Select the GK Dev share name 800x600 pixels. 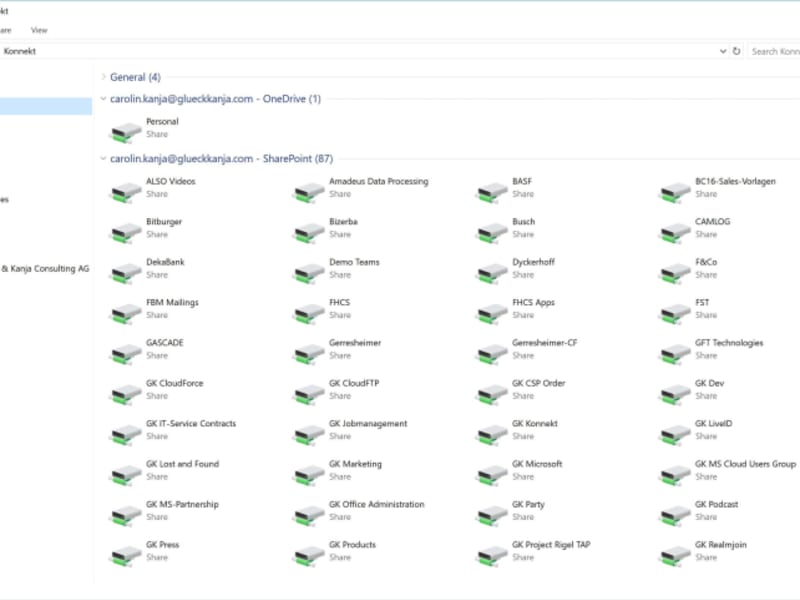pos(709,383)
